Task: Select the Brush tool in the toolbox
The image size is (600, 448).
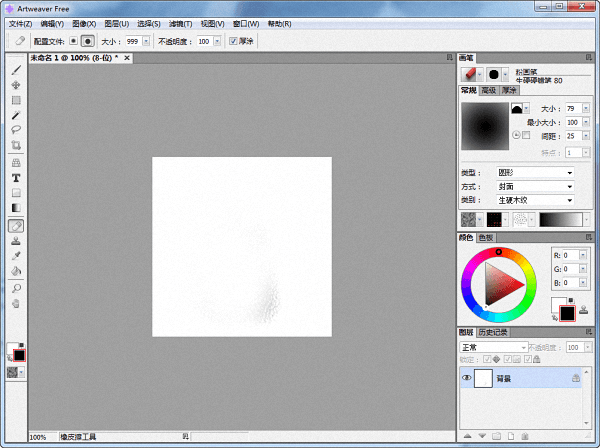Action: click(x=16, y=70)
